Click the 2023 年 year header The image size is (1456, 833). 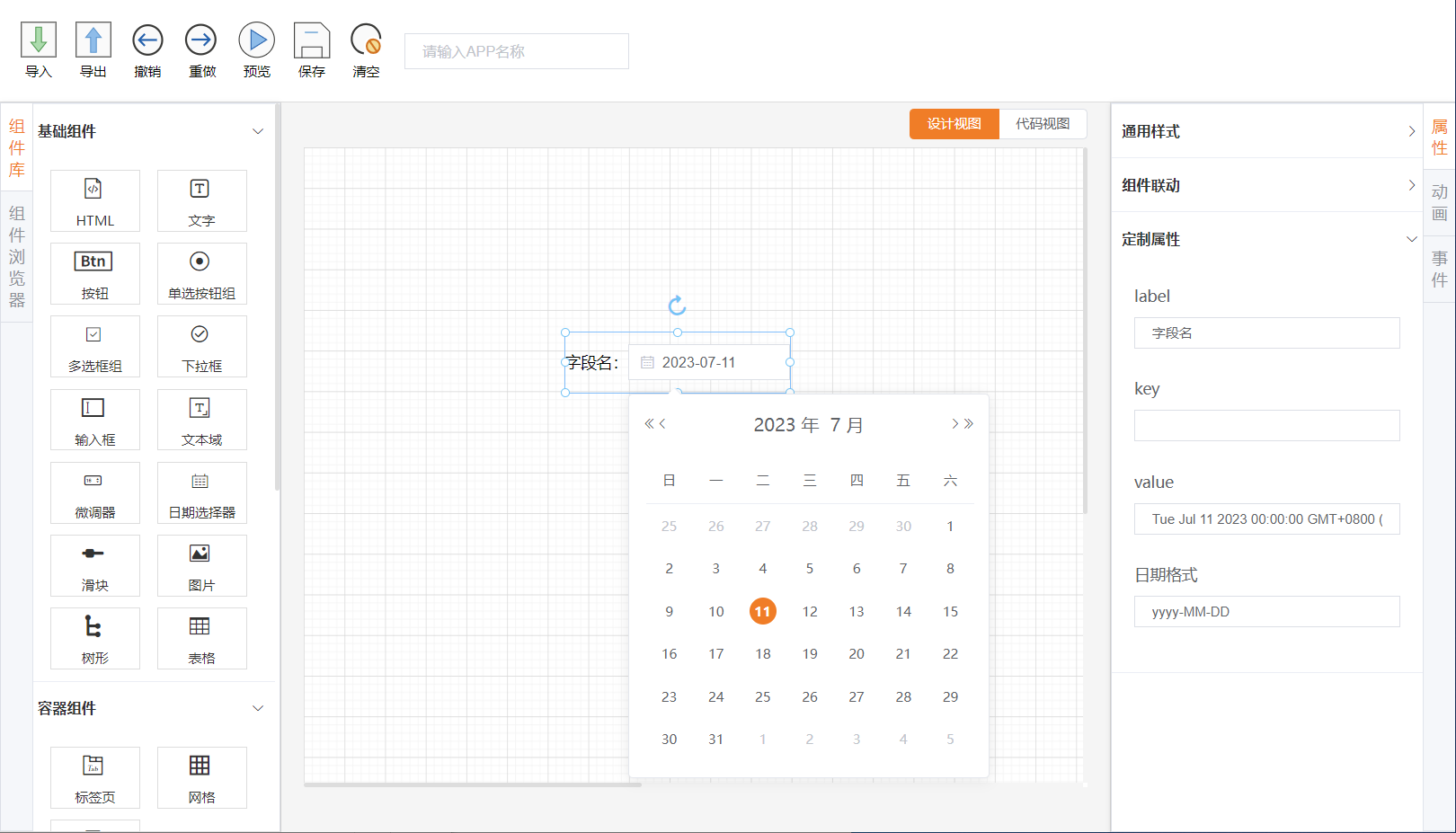(786, 425)
